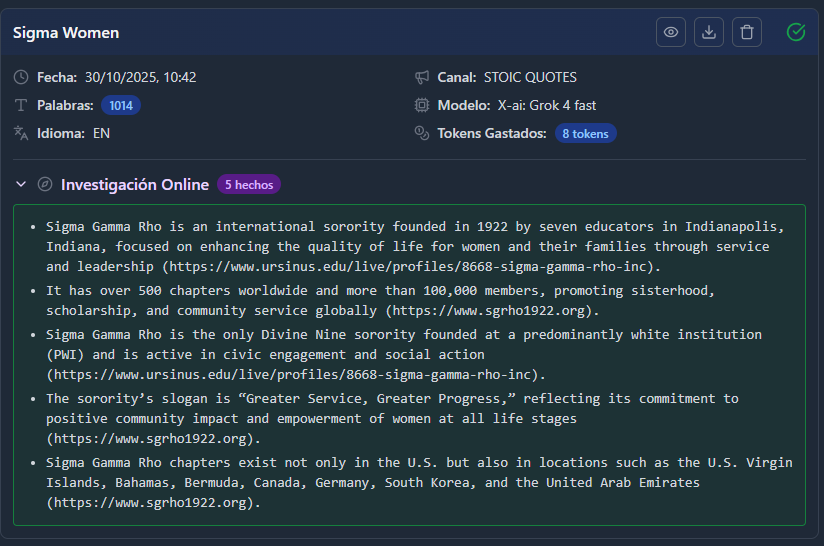The image size is (824, 546).
Task: Click the clock icon beside Fecha
Action: (x=21, y=77)
